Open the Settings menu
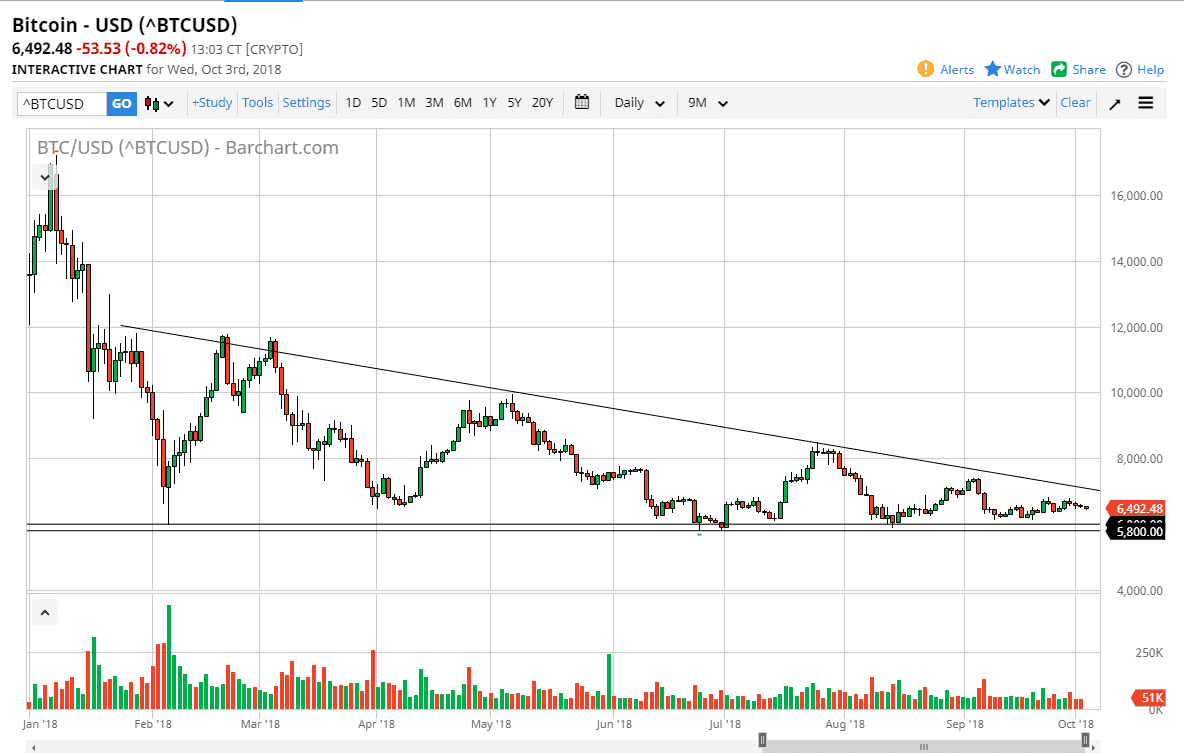Image resolution: width=1184 pixels, height=753 pixels. point(306,103)
